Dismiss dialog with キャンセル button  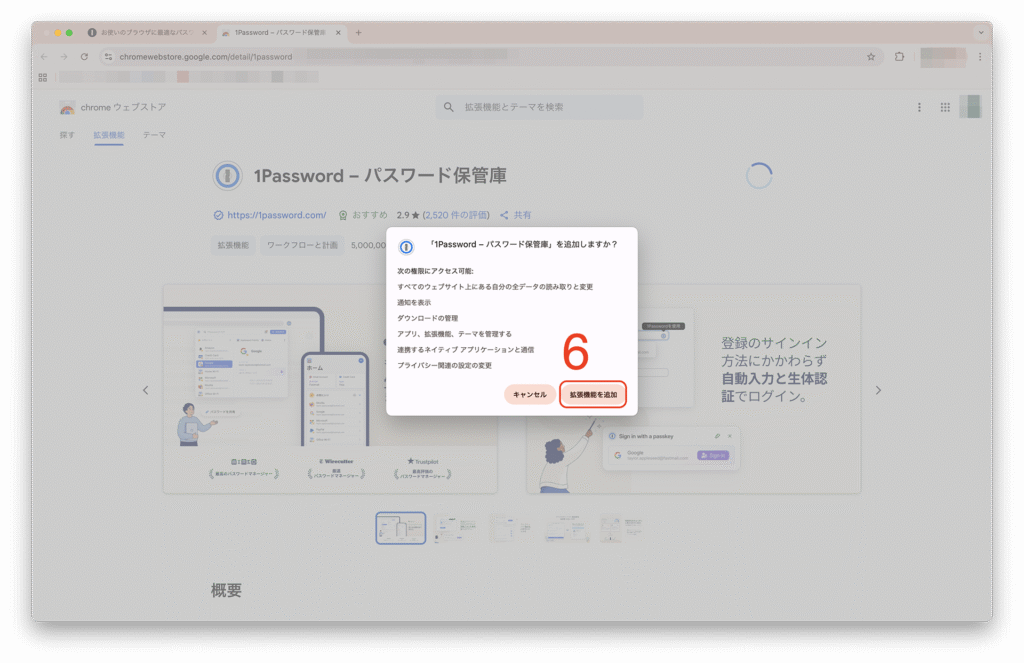pos(530,395)
